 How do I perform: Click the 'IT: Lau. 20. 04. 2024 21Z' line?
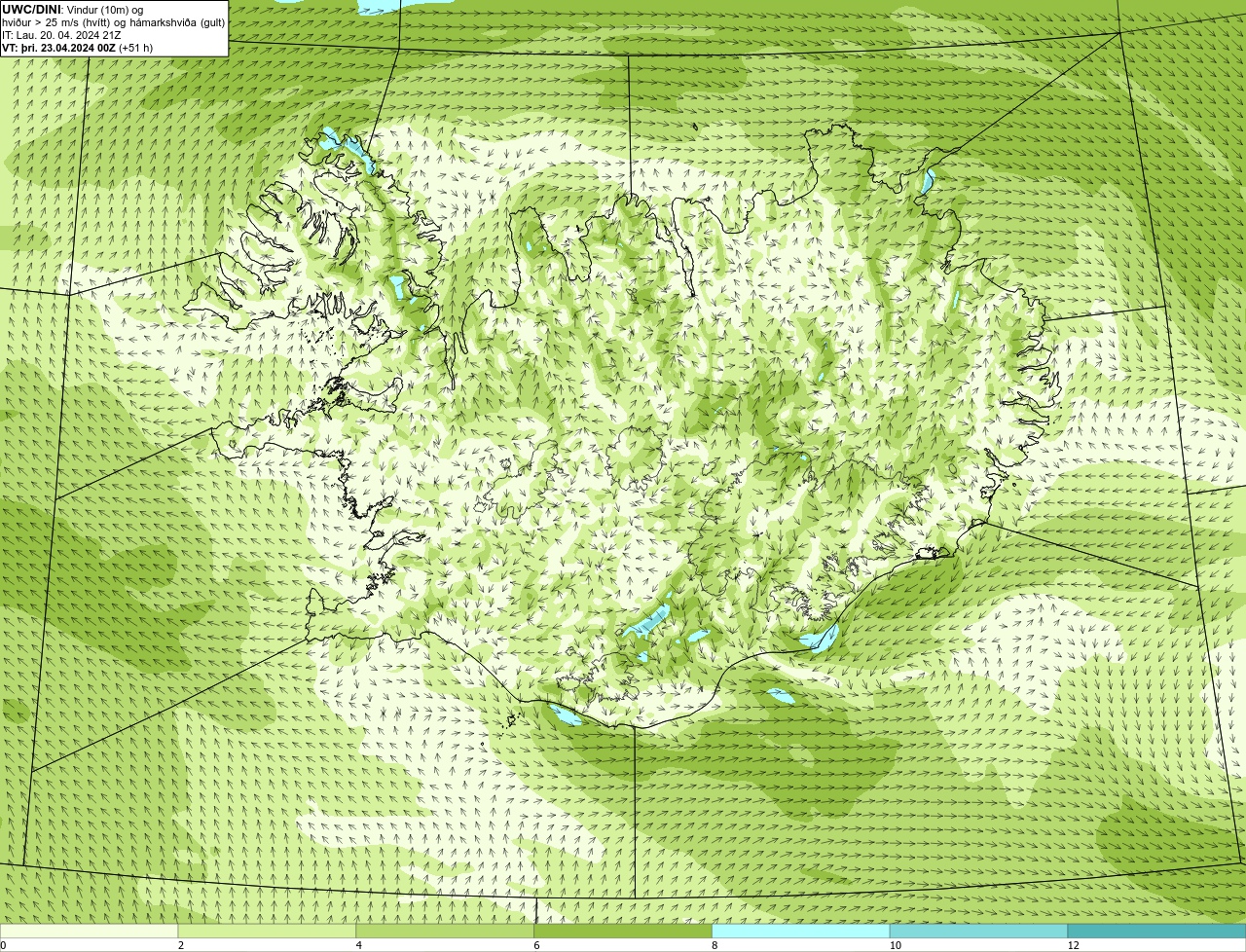[61, 35]
